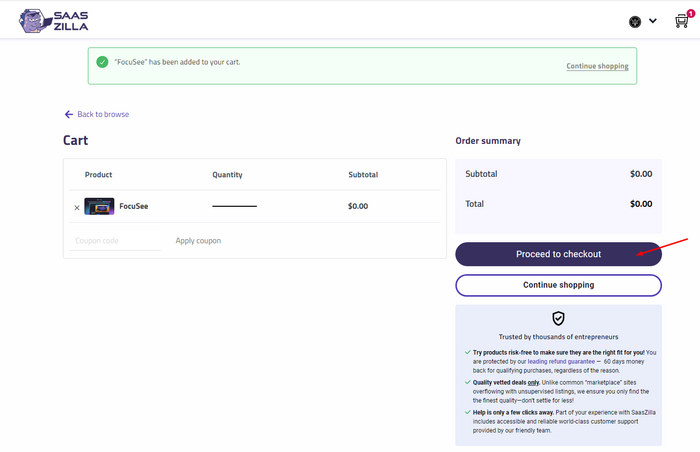Click the green success checkmark icon
Viewport: 700px width, 452px height.
pos(102,62)
